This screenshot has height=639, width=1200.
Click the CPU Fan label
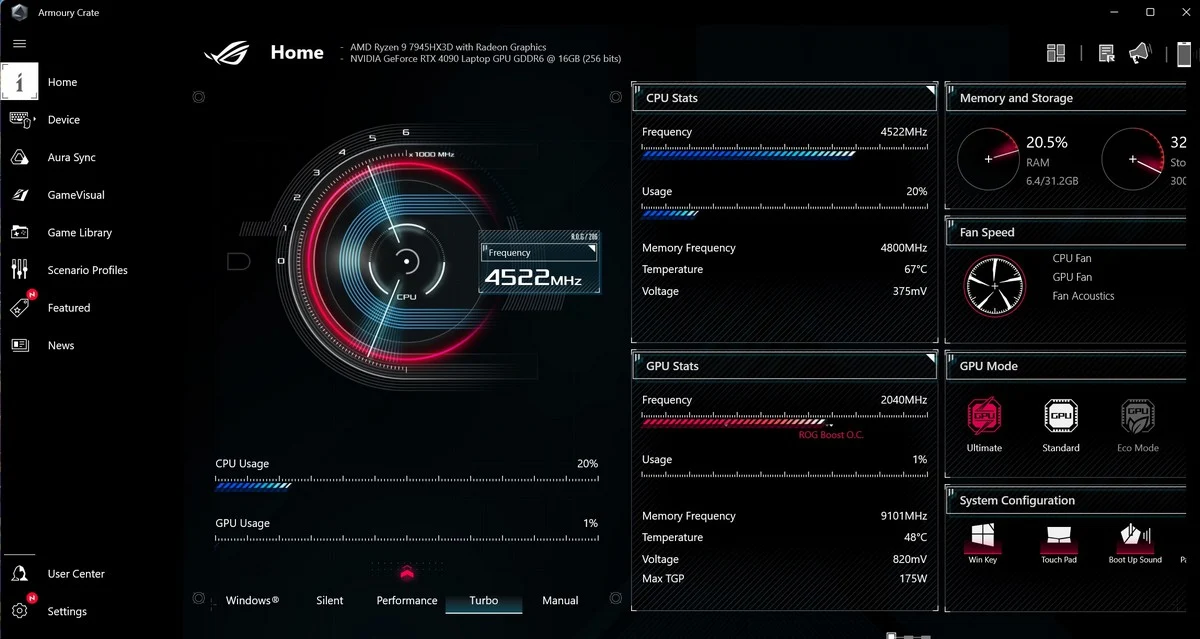click(1072, 258)
